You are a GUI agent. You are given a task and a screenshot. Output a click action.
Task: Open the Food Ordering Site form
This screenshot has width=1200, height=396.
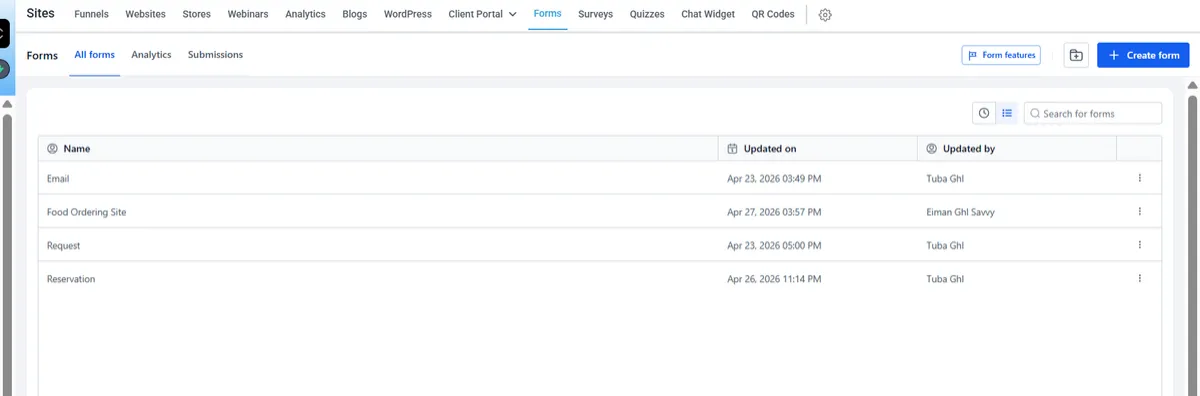click(x=86, y=212)
